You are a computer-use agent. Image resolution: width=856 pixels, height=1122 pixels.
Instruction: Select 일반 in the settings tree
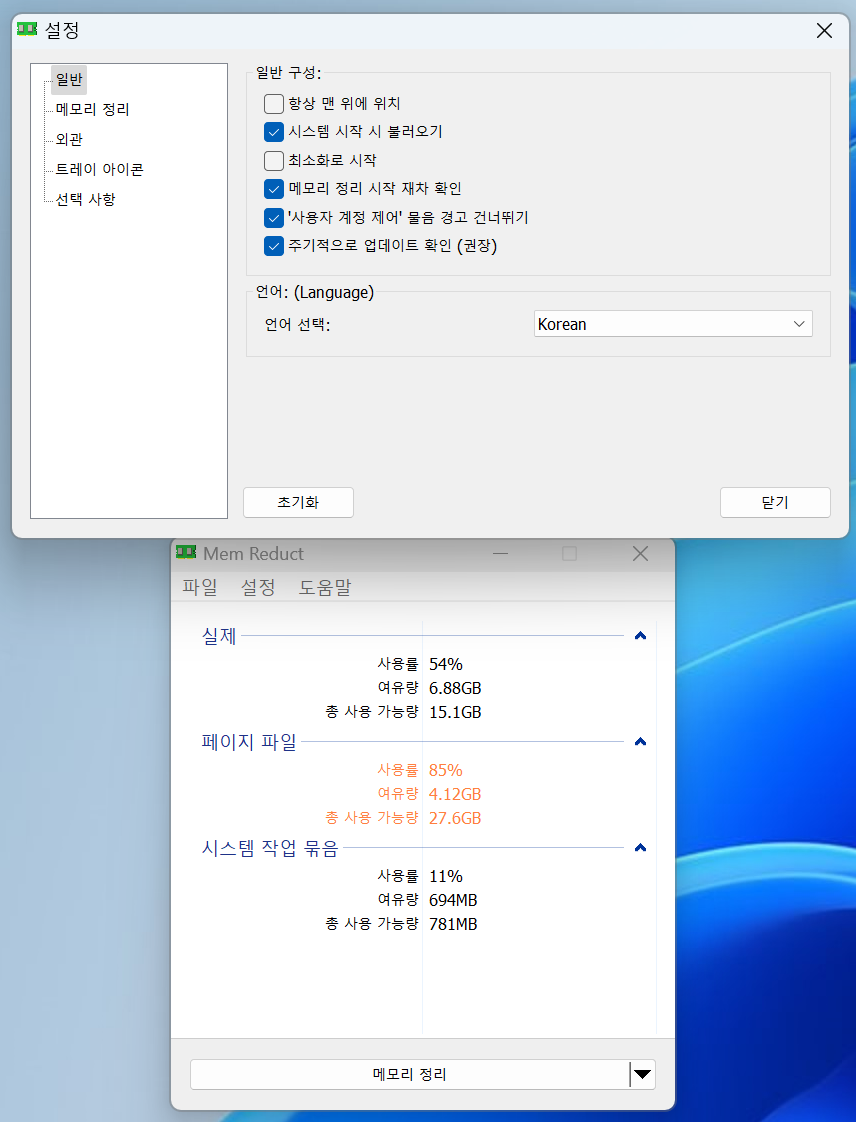pos(69,79)
